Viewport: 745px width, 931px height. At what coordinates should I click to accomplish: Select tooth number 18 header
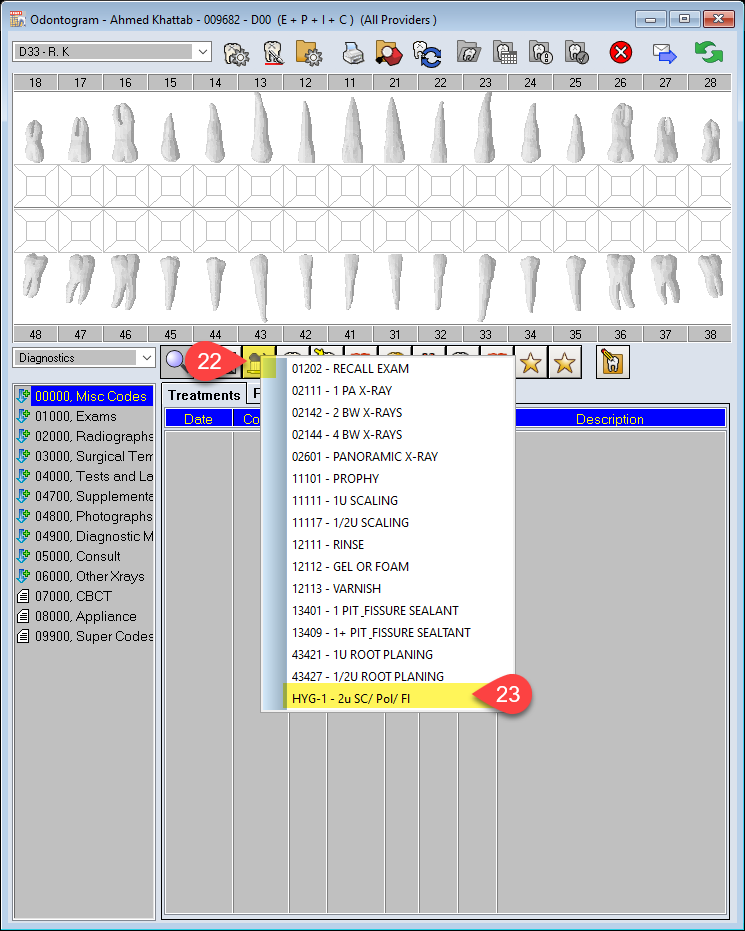[x=36, y=83]
